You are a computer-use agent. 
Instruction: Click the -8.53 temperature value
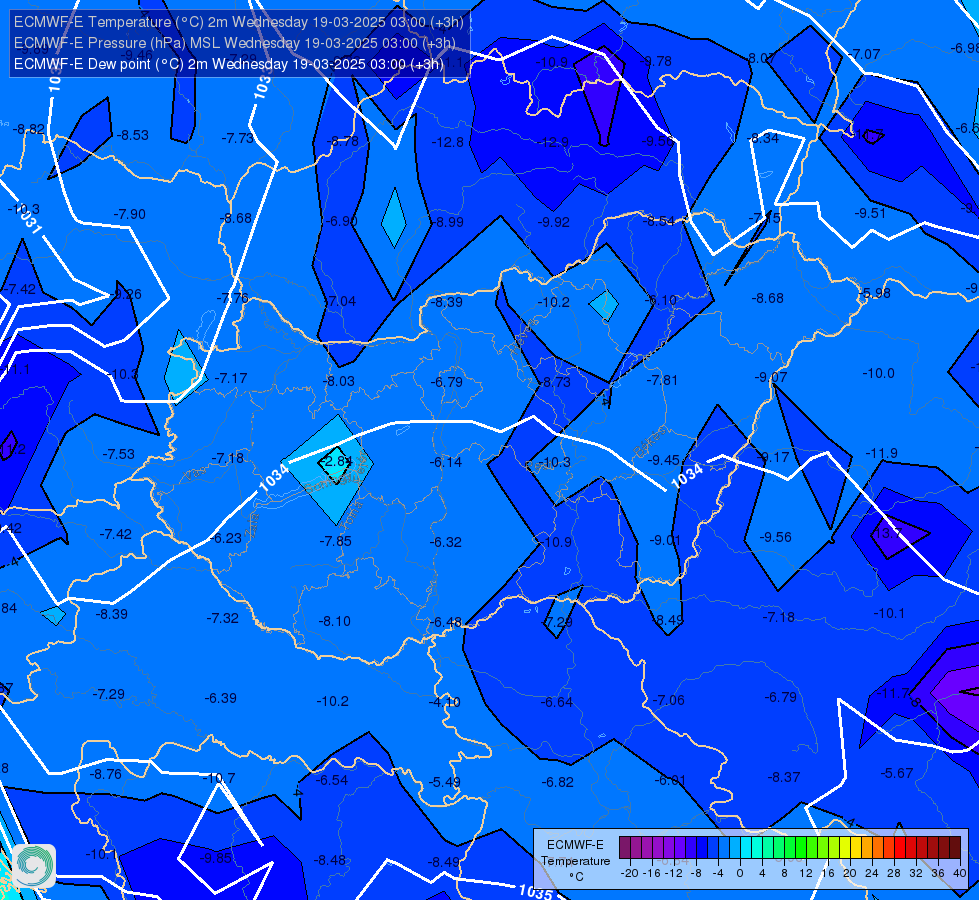[133, 136]
